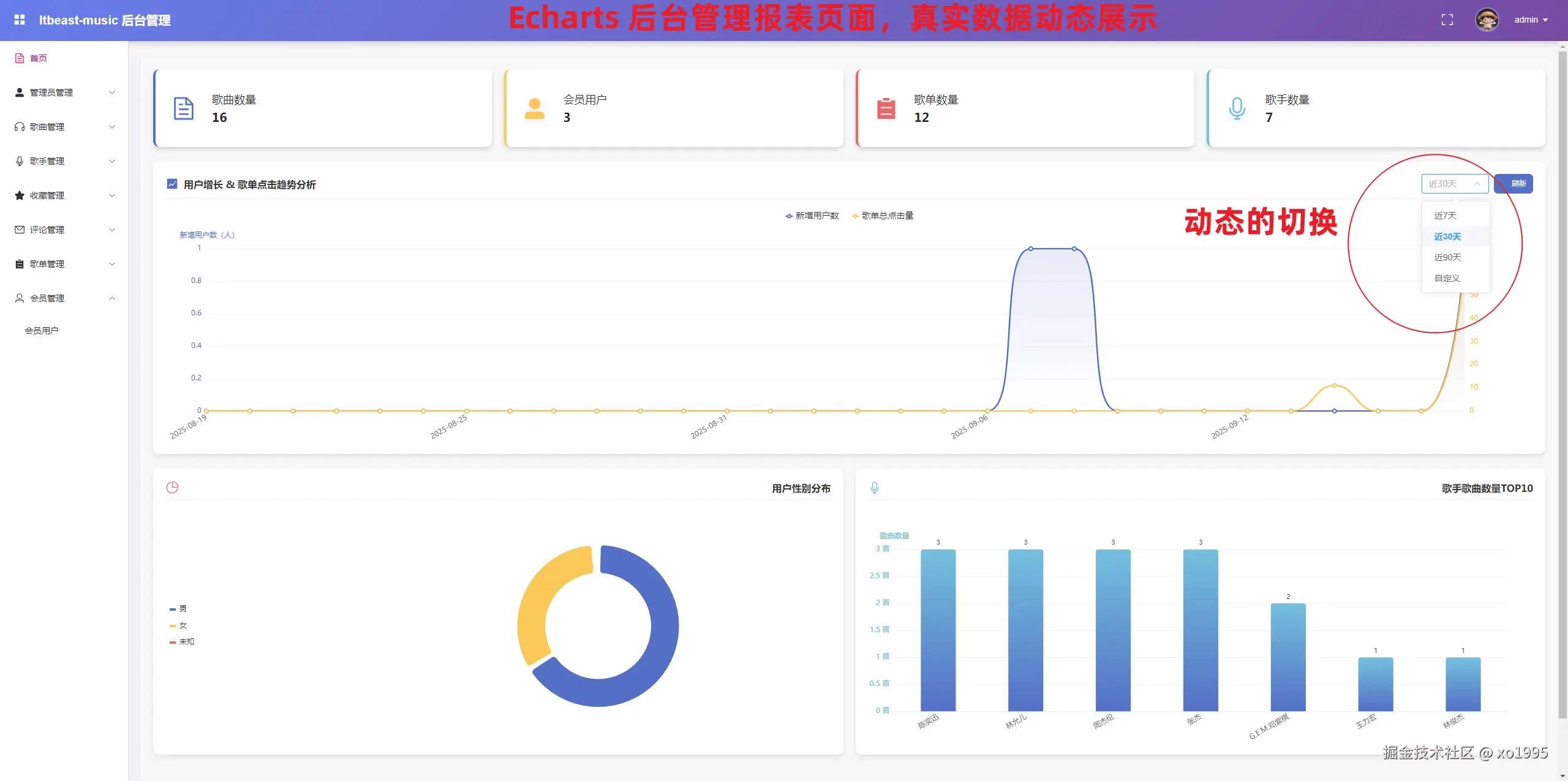The width and height of the screenshot is (1568, 781).
Task: Toggle the 女 legend item in pie chart
Action: [183, 625]
